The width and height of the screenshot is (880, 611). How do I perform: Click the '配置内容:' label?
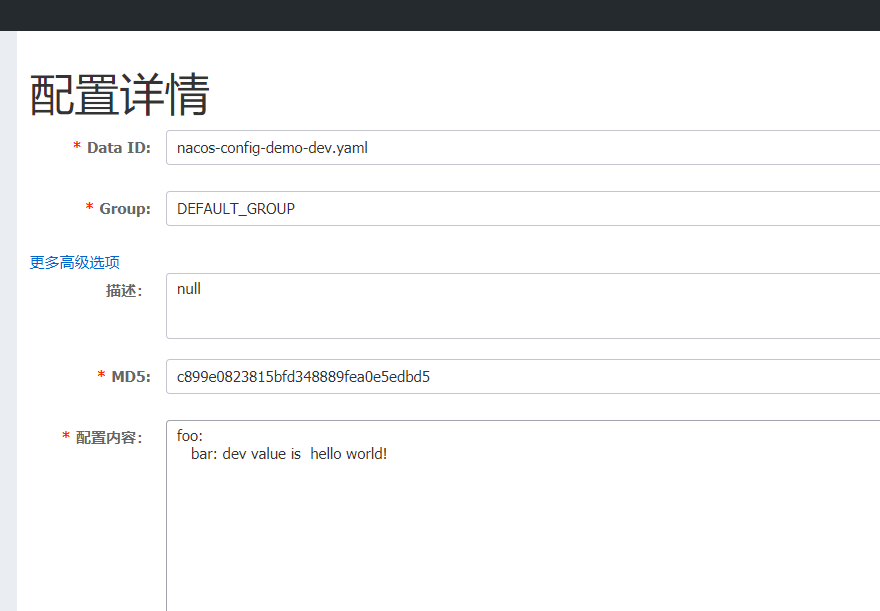(x=109, y=438)
